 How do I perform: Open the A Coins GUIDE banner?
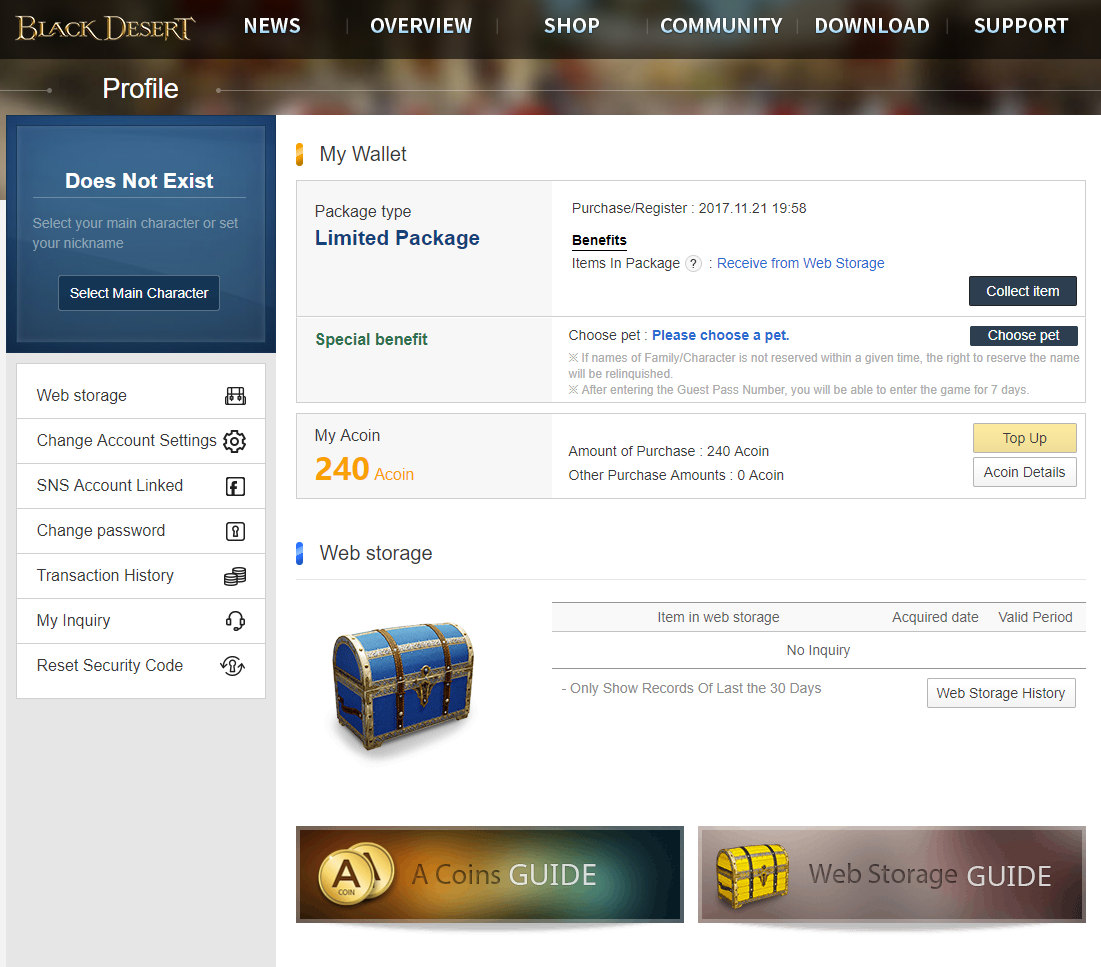coord(489,874)
